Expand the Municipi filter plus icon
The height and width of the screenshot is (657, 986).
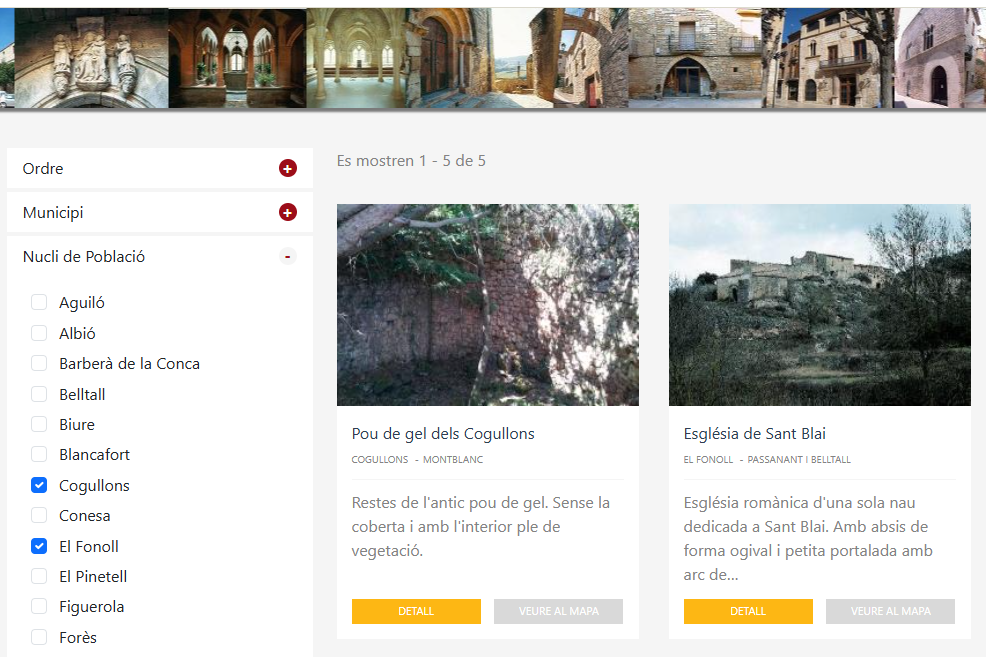pos(288,213)
